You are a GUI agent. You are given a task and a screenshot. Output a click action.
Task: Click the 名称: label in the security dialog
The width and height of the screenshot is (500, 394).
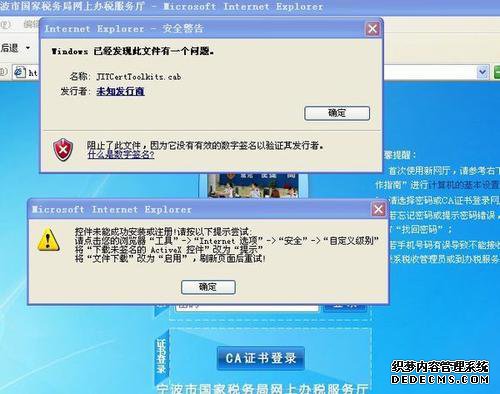(x=79, y=77)
